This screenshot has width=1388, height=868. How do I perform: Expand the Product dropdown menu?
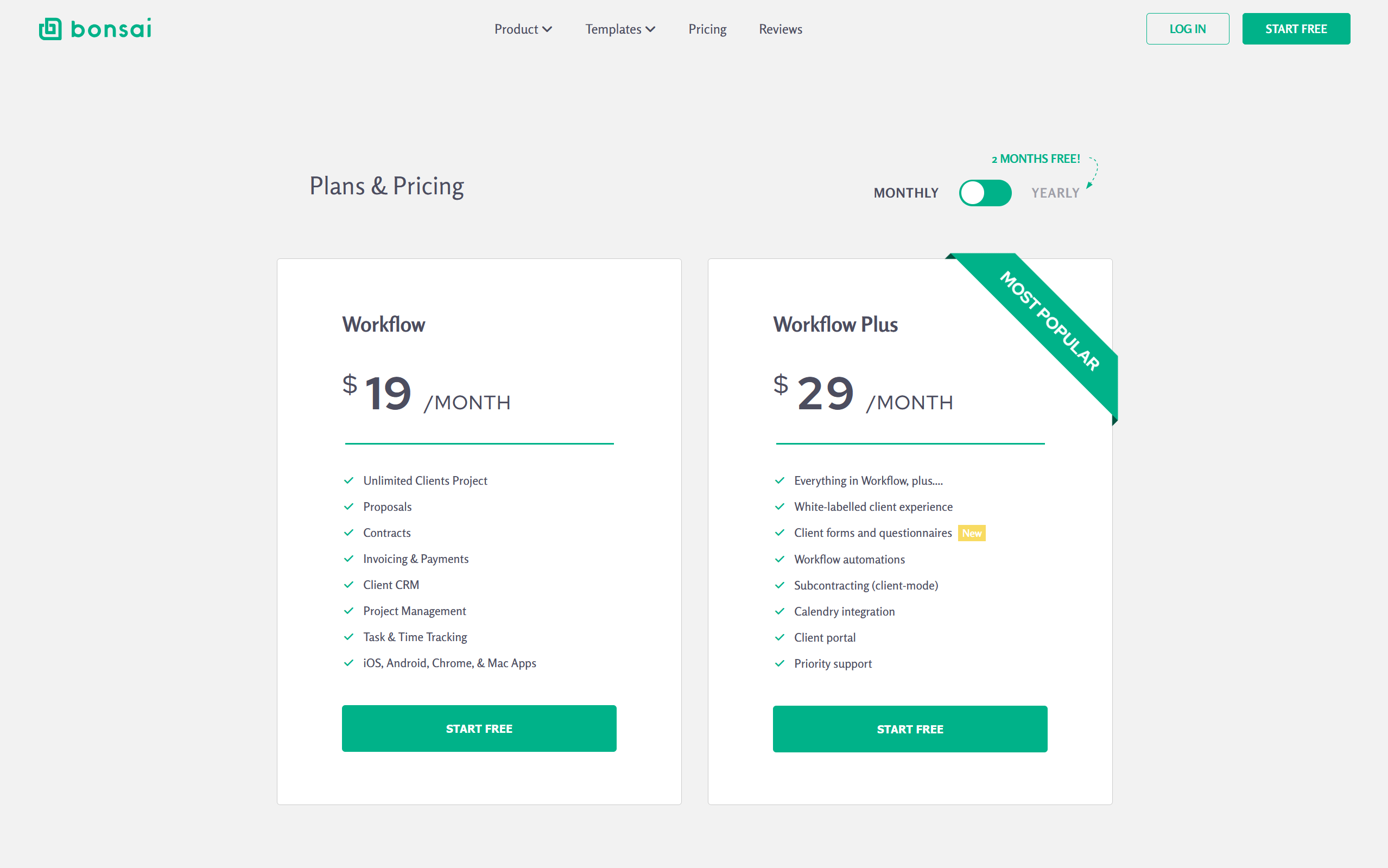(x=523, y=29)
